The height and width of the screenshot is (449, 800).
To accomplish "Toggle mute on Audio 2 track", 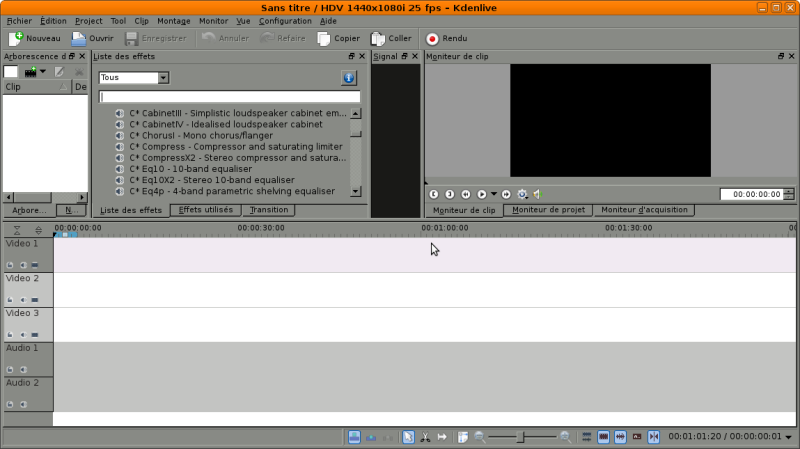I will tap(23, 404).
